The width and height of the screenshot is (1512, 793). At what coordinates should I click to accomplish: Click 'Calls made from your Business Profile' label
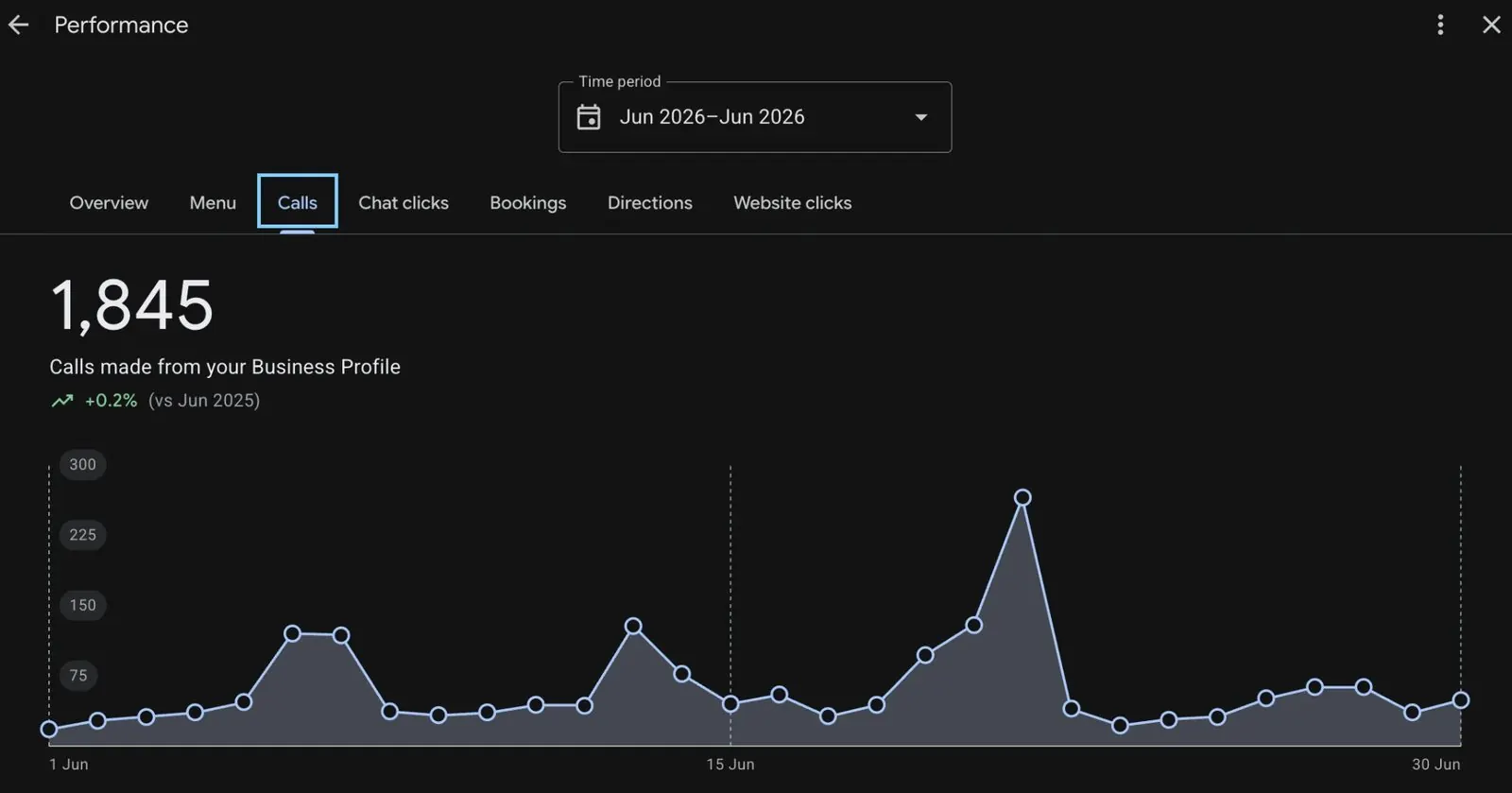[x=225, y=367]
